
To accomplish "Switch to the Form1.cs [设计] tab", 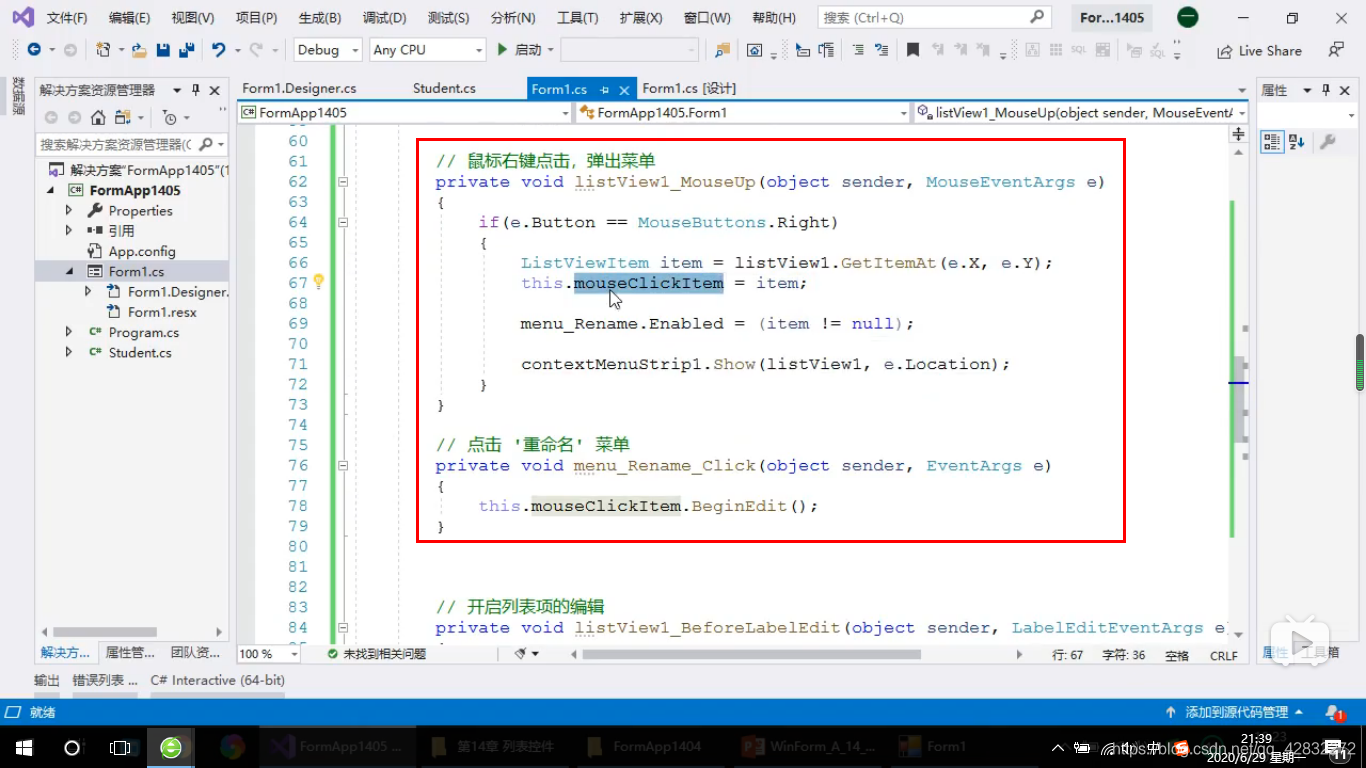I will tap(689, 89).
